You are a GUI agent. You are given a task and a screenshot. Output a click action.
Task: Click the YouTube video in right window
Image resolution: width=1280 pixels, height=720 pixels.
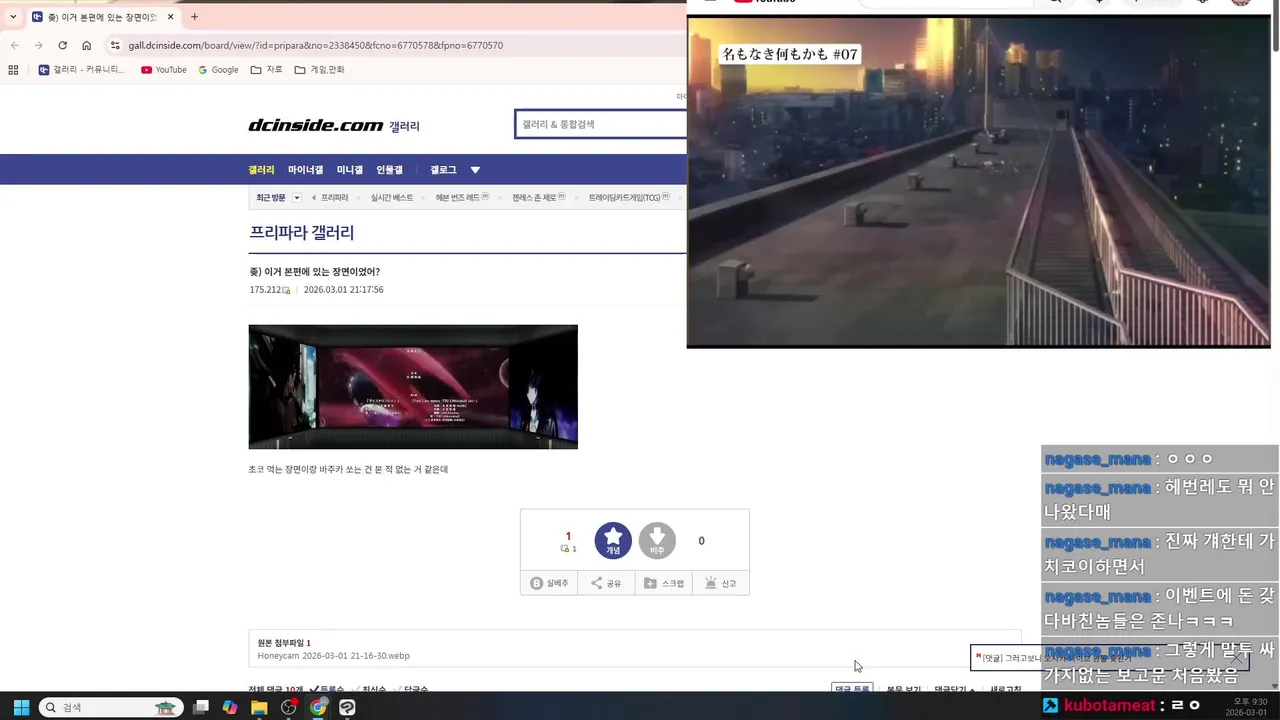(978, 181)
